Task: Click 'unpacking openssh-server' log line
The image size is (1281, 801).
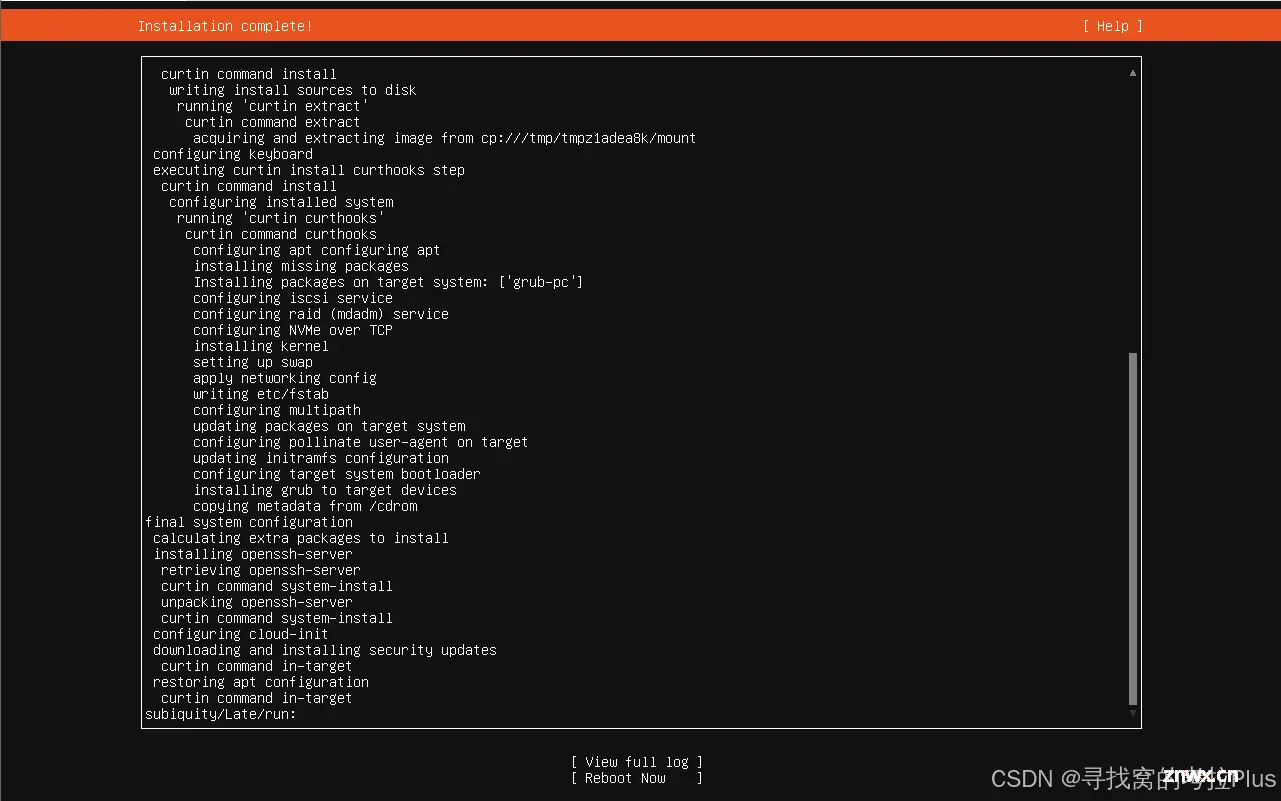Action: point(257,602)
